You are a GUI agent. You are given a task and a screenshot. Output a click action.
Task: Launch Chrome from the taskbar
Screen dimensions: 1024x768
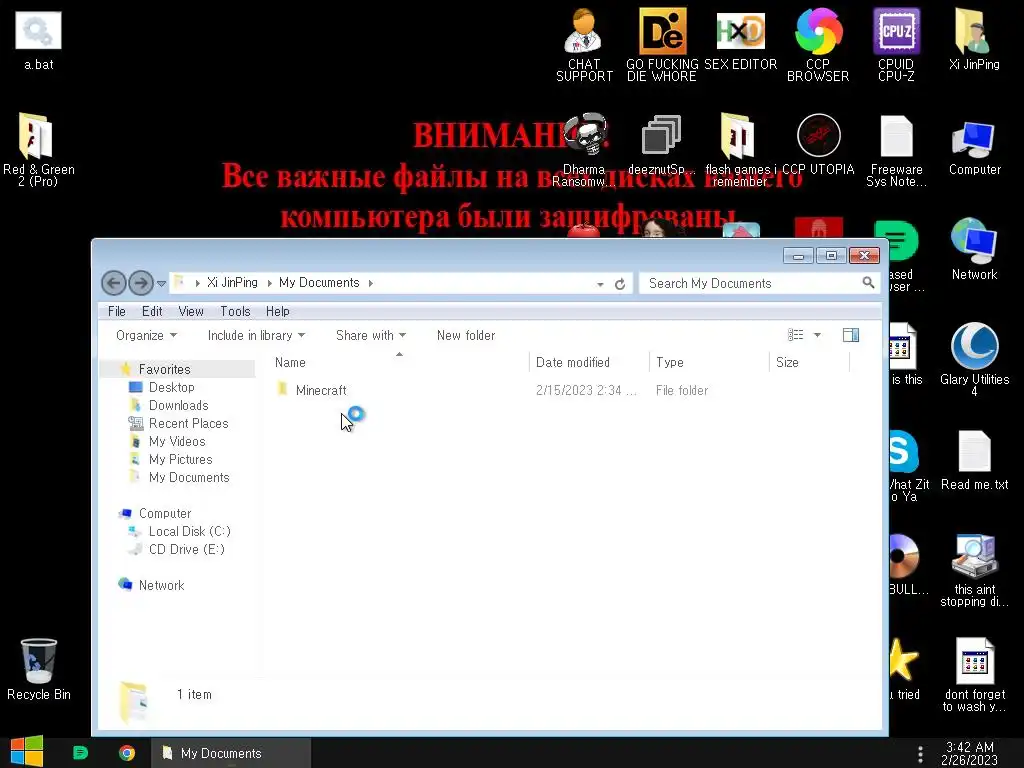(x=127, y=753)
